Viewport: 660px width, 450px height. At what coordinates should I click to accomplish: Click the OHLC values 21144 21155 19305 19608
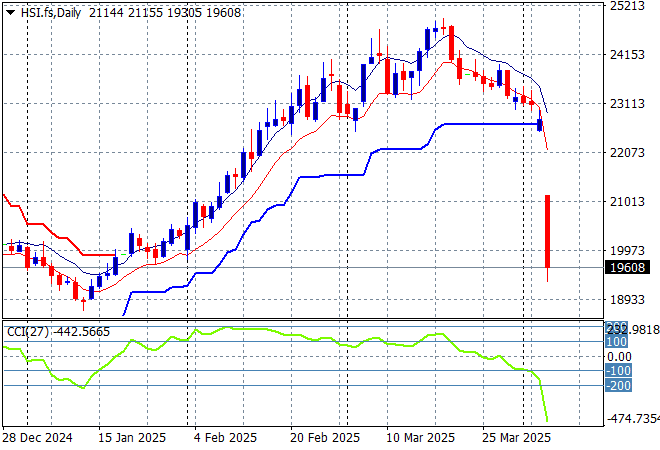point(165,13)
